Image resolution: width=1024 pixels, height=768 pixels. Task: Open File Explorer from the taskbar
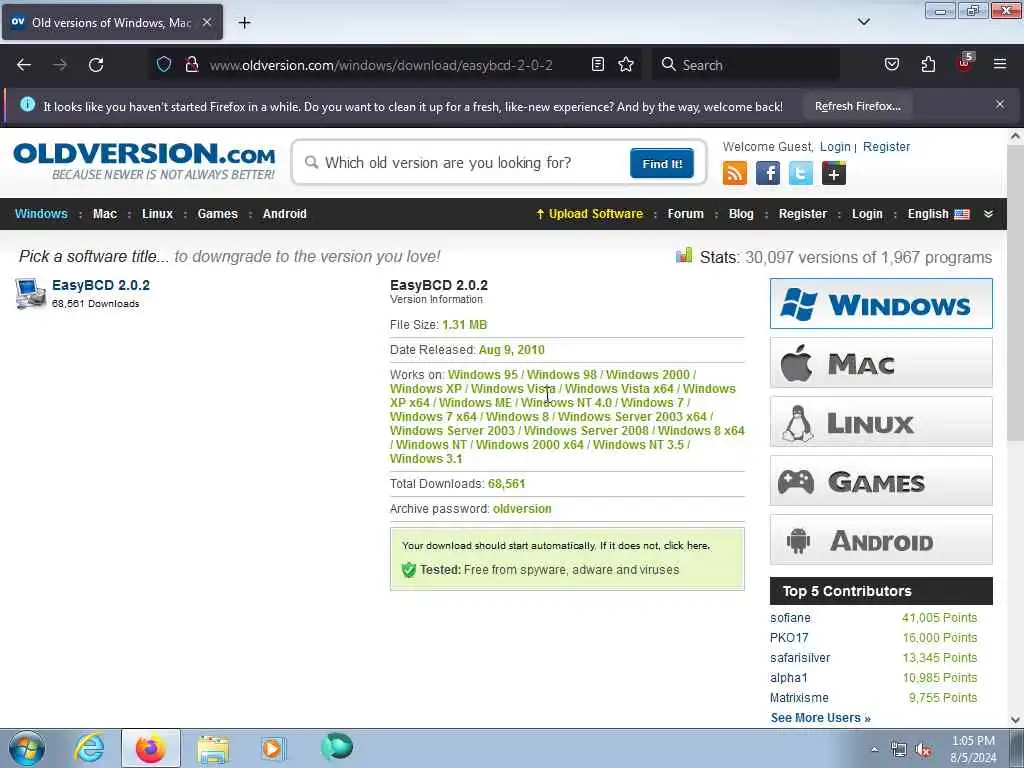213,748
